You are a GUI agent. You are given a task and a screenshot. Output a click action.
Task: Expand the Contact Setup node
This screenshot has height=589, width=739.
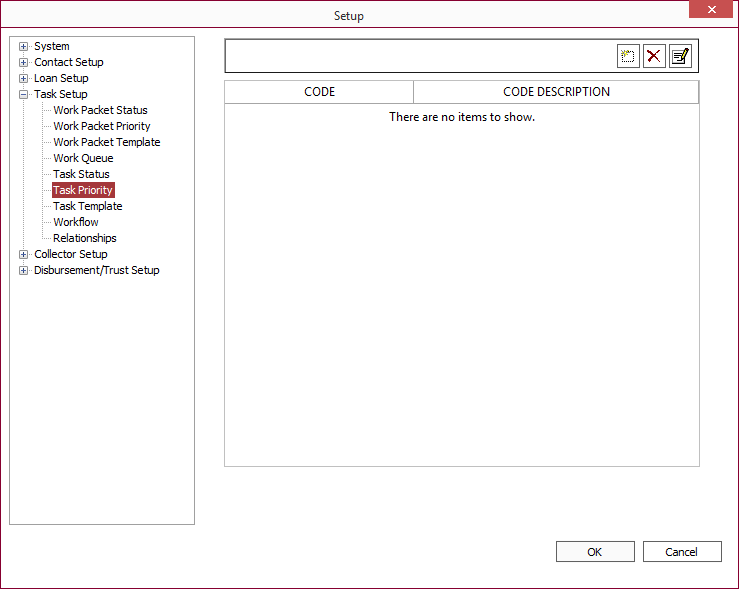[x=23, y=62]
